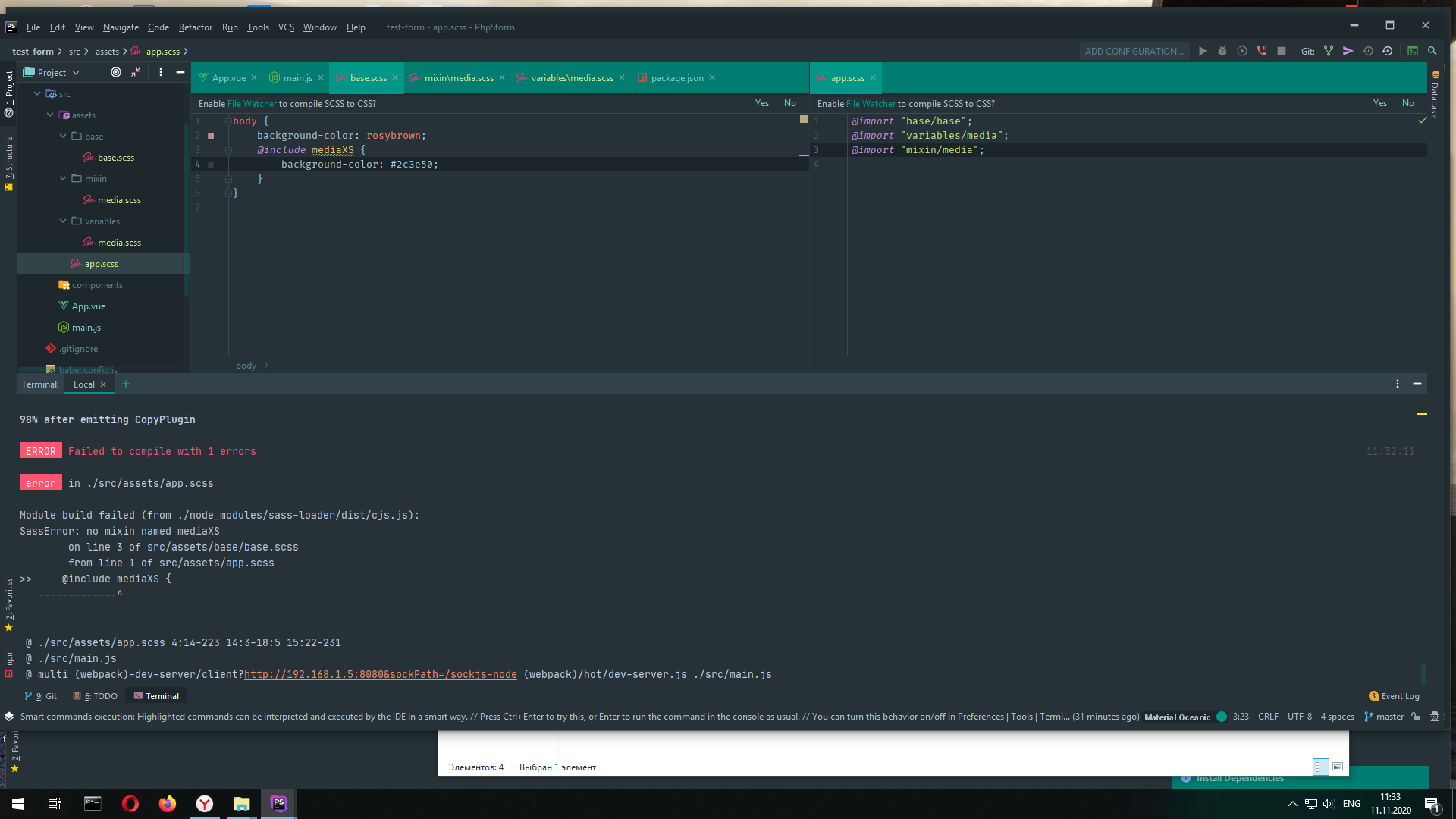Add a new terminal session tab
The width and height of the screenshot is (1456, 819).
click(x=126, y=384)
